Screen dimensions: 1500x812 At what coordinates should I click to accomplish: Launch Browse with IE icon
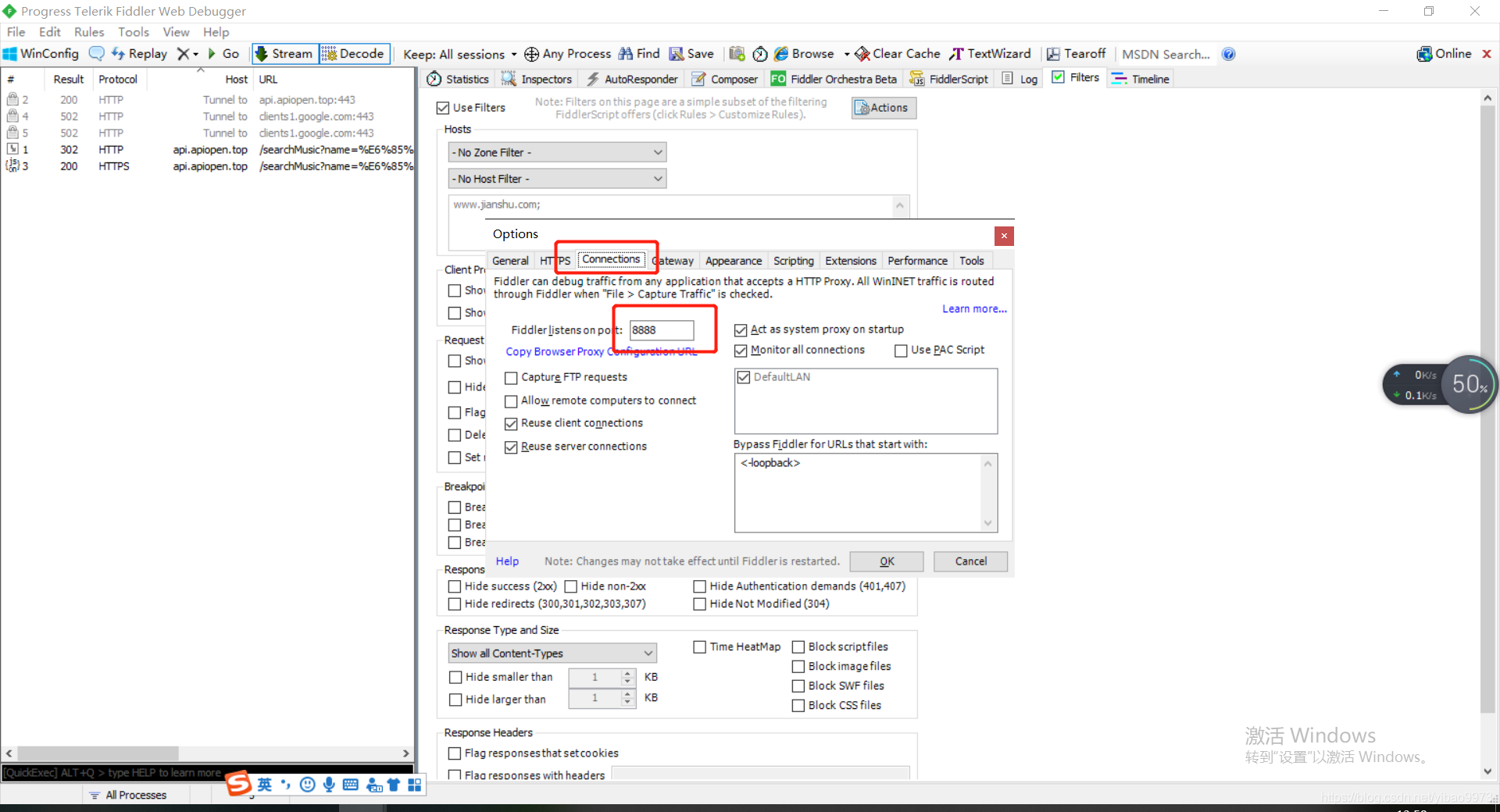point(804,54)
